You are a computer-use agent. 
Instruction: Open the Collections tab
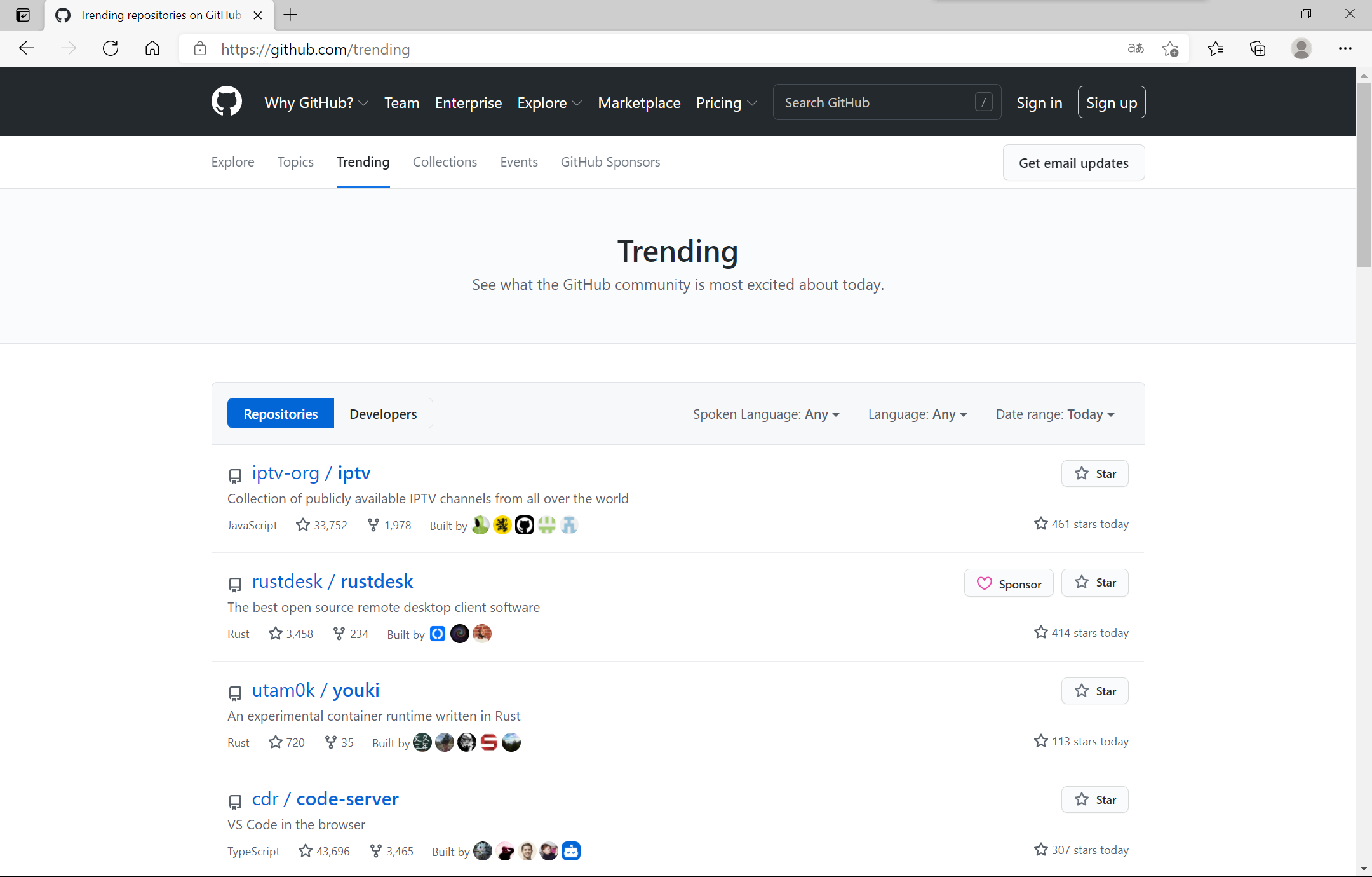(445, 162)
